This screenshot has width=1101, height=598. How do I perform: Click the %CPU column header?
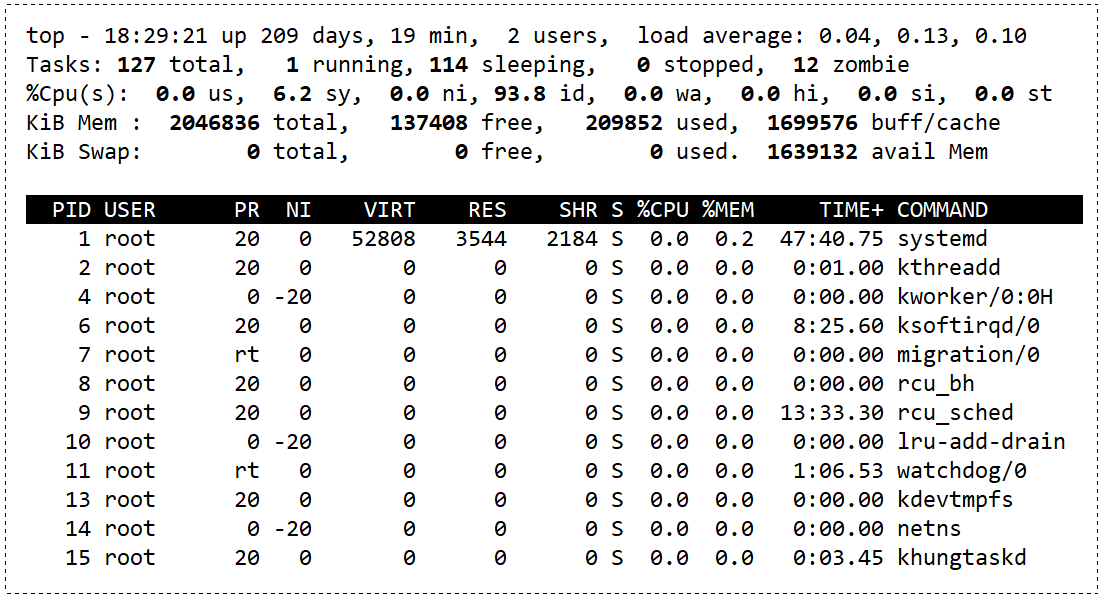(x=663, y=210)
